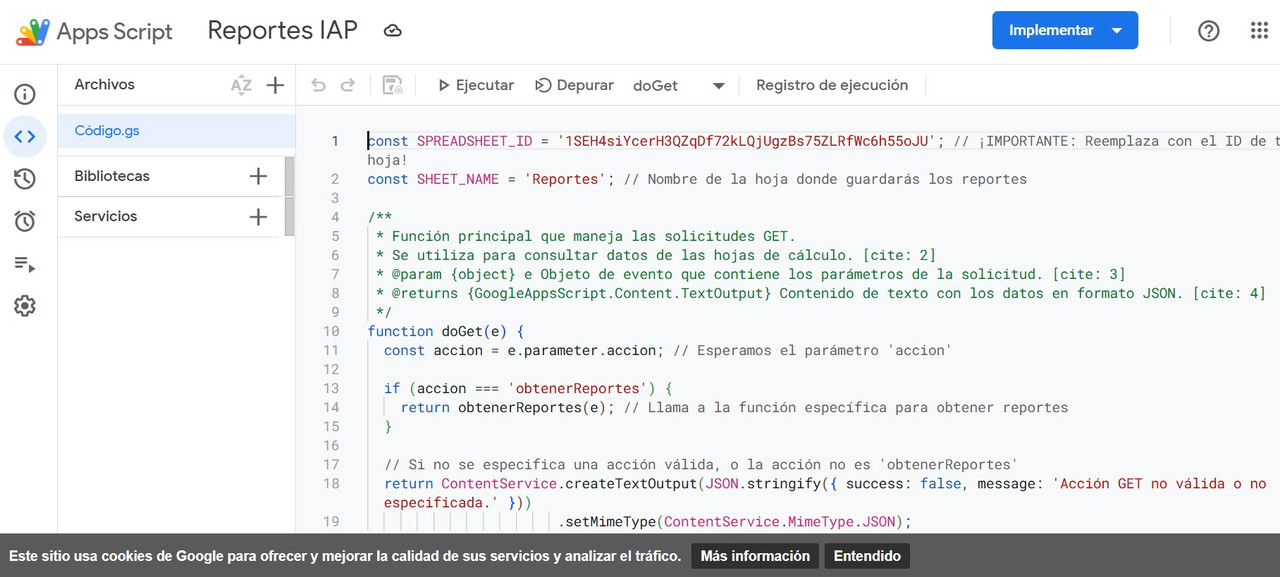Click the undo arrow in toolbar
1280x577 pixels.
point(318,85)
